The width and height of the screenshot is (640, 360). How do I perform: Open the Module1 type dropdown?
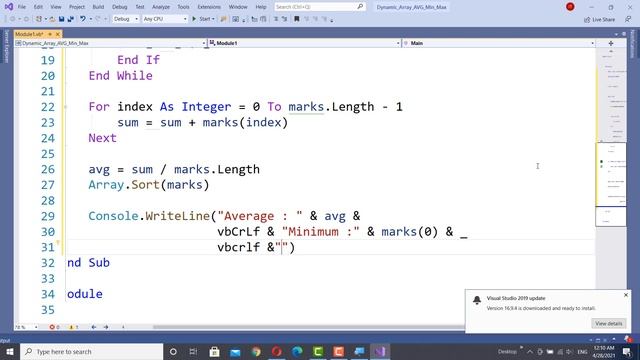click(x=304, y=43)
